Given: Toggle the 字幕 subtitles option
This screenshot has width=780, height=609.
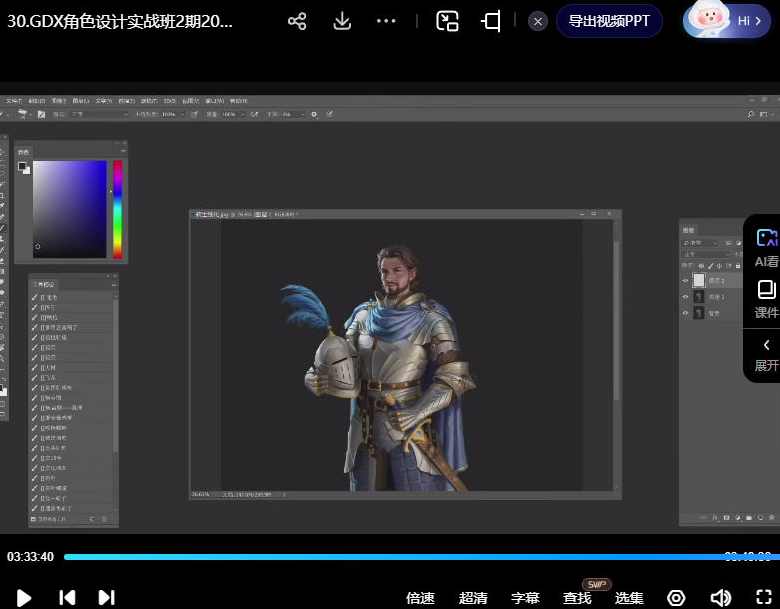Looking at the screenshot, I should [525, 598].
